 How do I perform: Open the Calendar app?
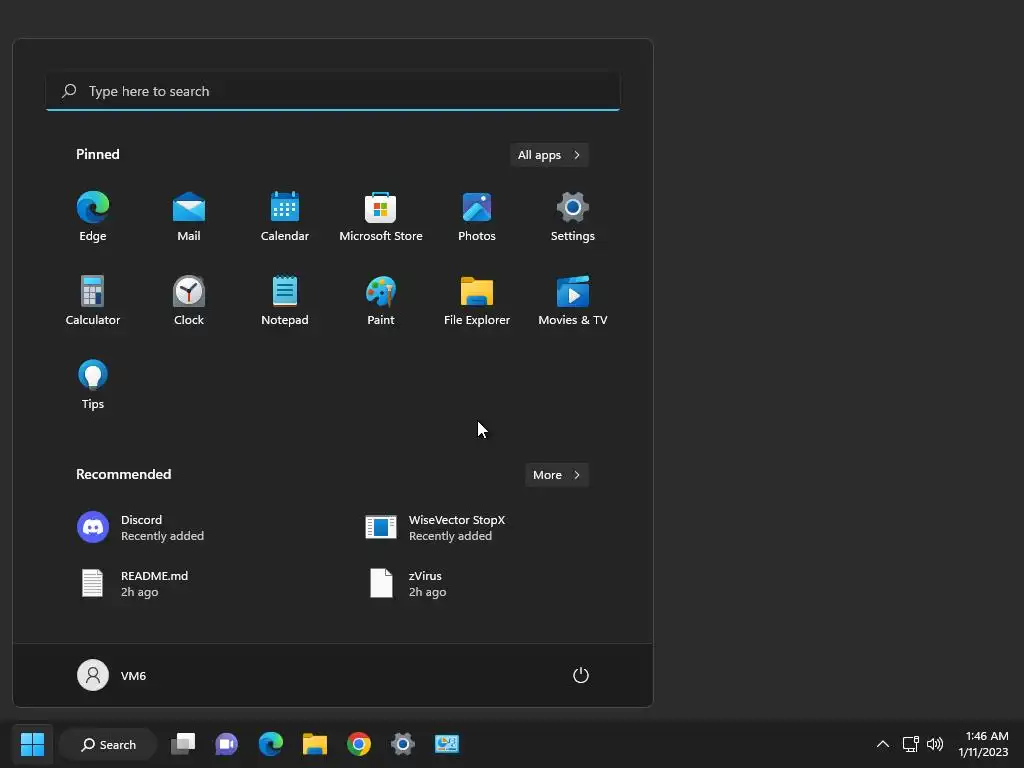(285, 217)
